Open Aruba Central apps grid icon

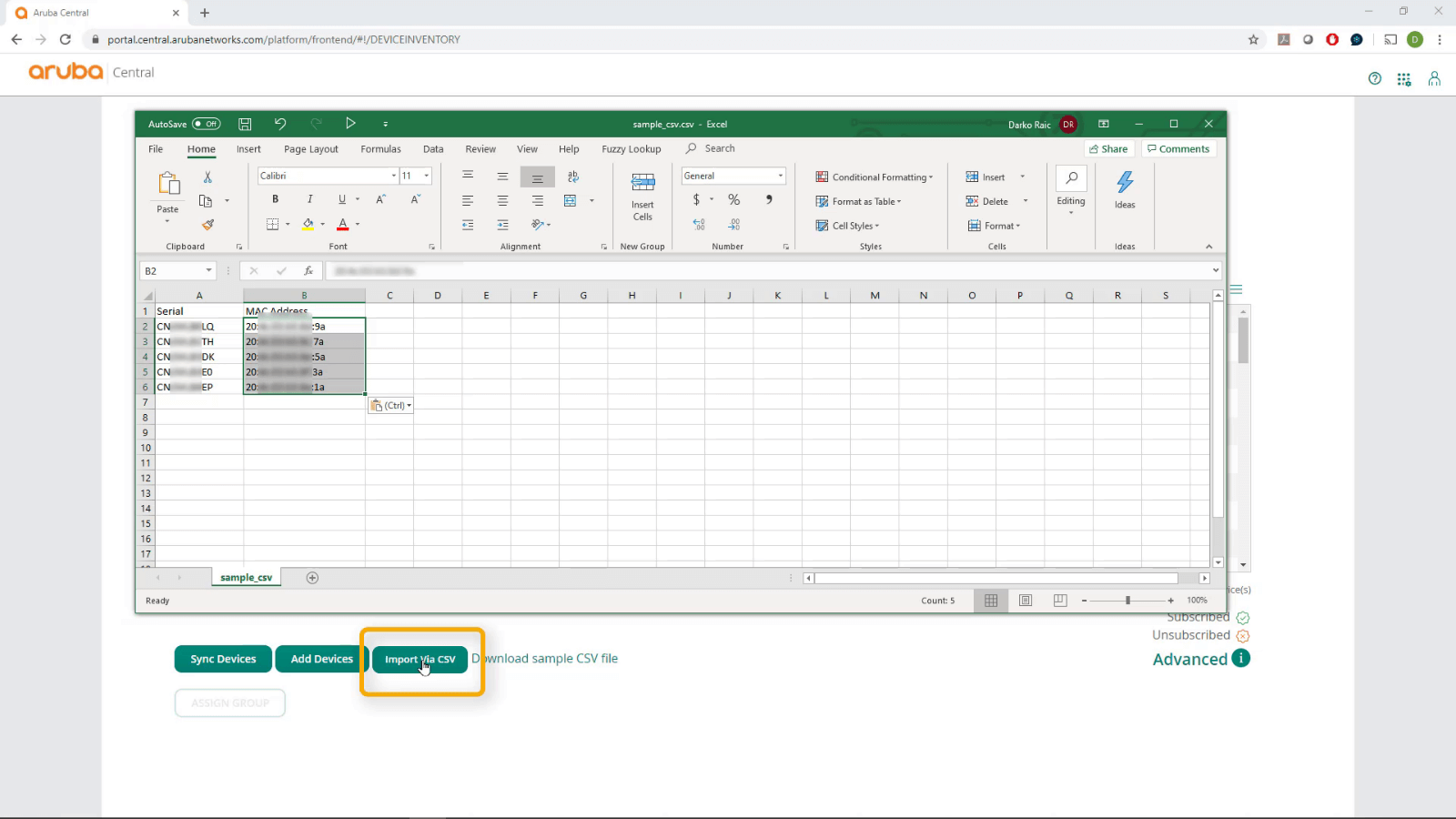1404,79
